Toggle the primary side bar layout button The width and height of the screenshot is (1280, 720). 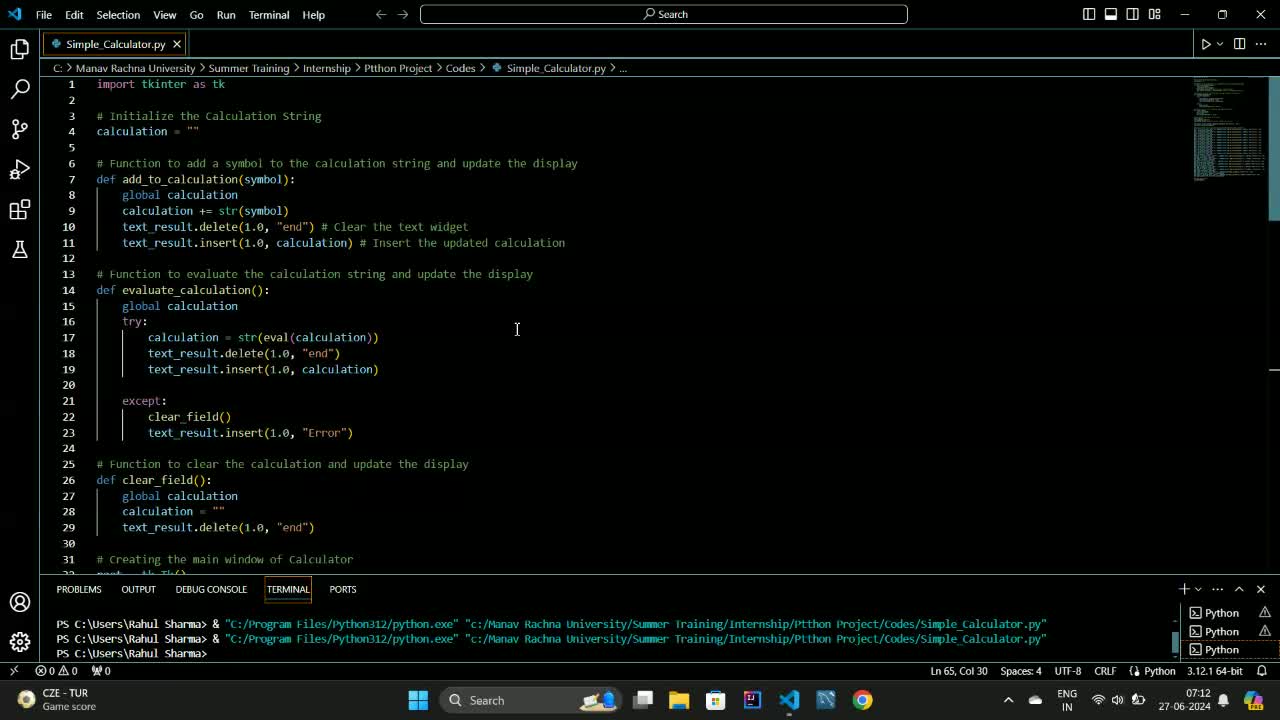(1089, 14)
